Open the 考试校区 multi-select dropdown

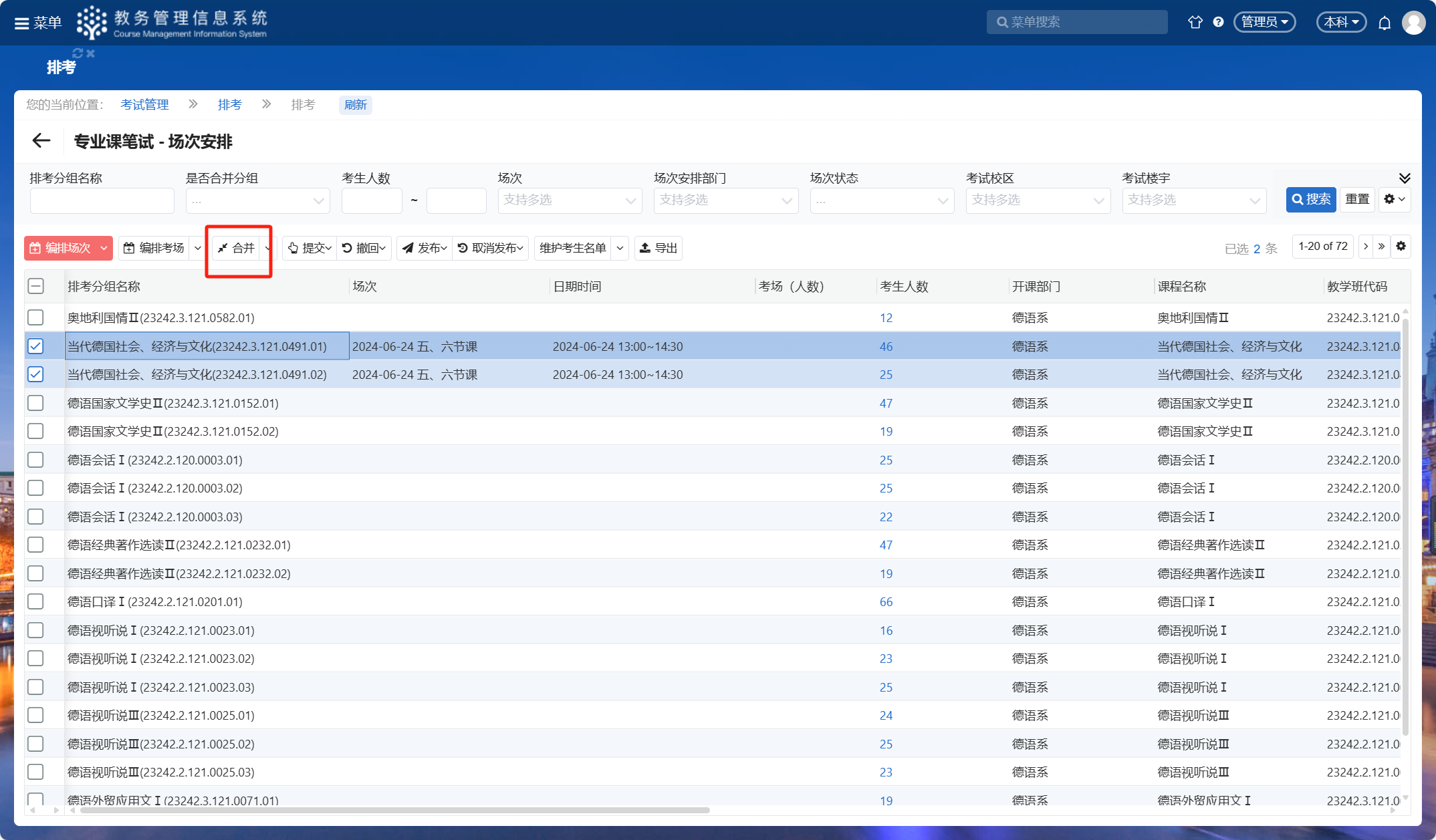point(1038,200)
